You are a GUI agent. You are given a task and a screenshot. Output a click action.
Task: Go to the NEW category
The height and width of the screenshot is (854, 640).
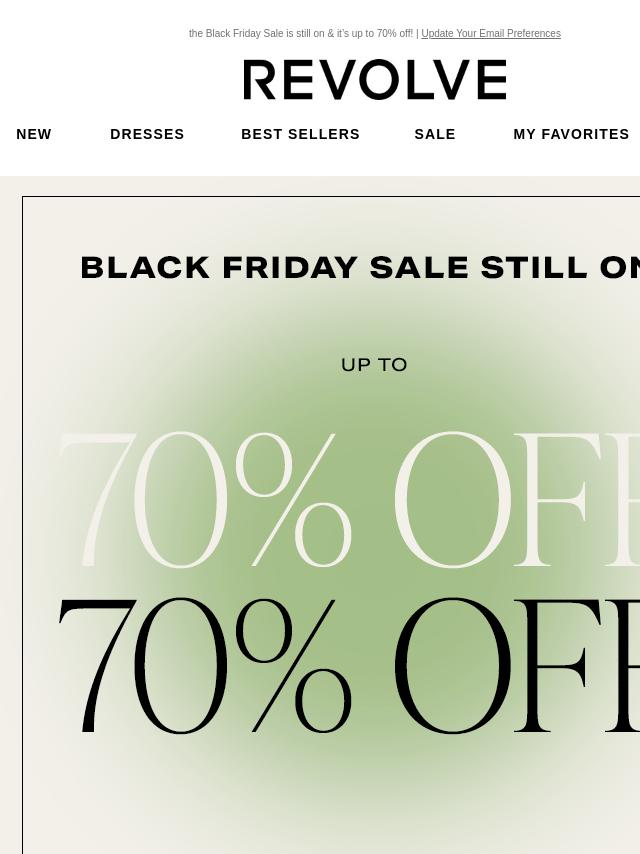[x=34, y=134]
